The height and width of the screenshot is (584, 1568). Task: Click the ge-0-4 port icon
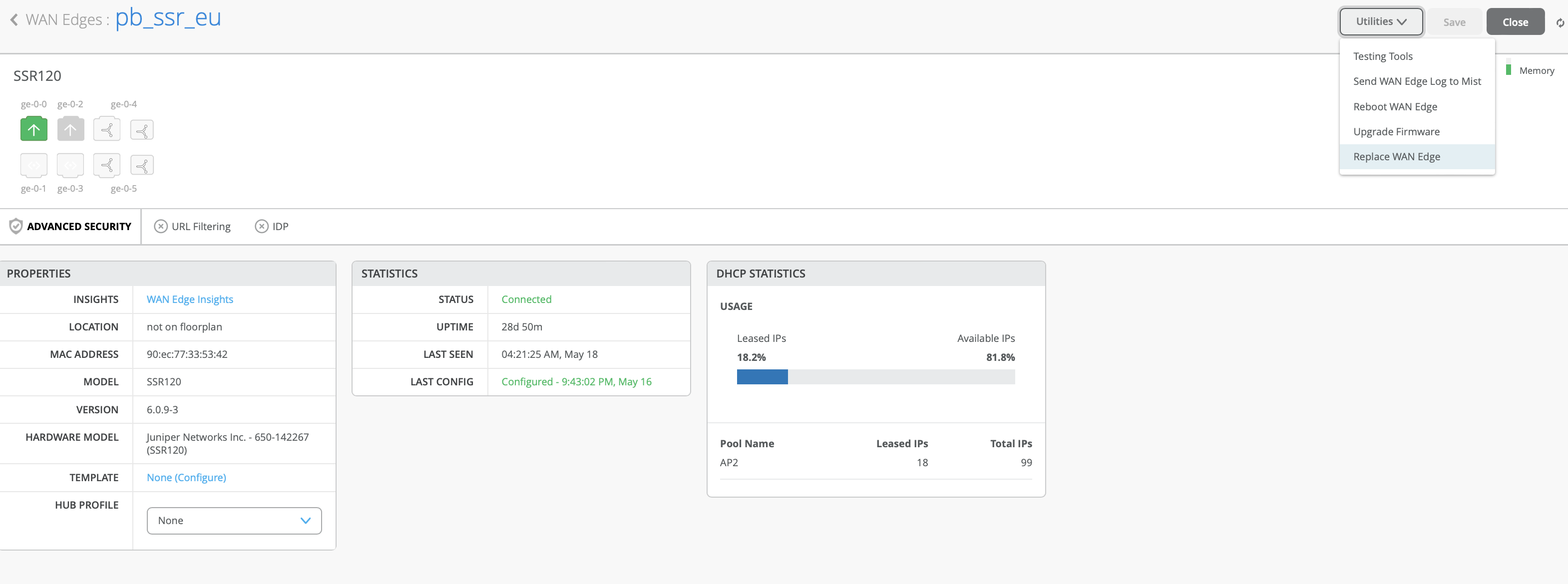coord(107,129)
